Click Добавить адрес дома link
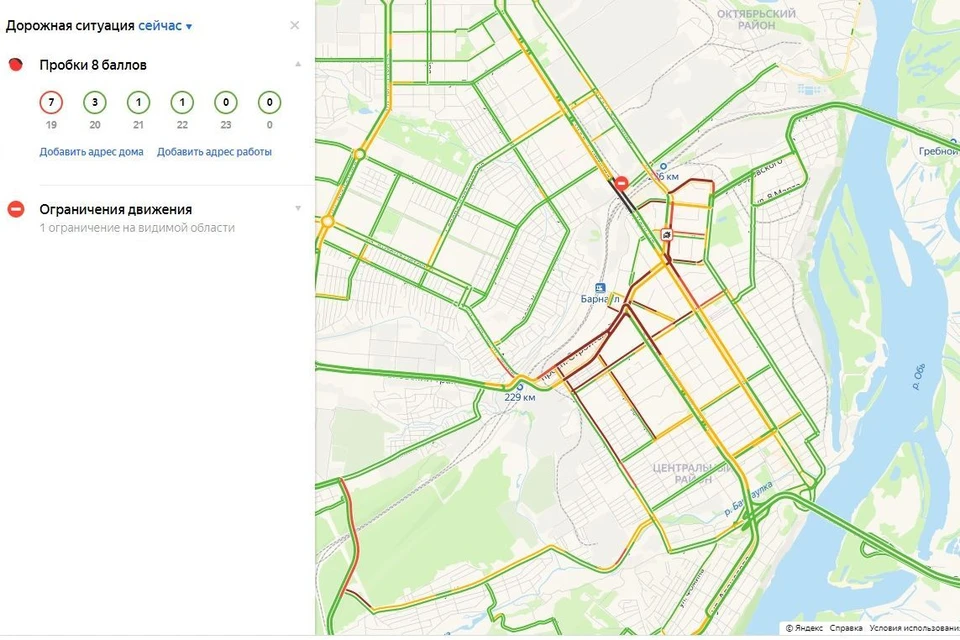Screen dimensions: 960x640 [91, 152]
